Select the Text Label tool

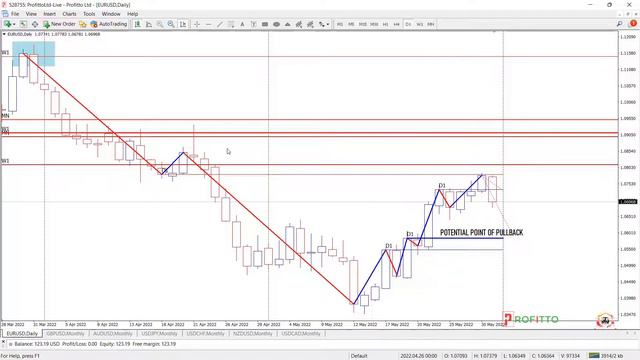click(253, 24)
